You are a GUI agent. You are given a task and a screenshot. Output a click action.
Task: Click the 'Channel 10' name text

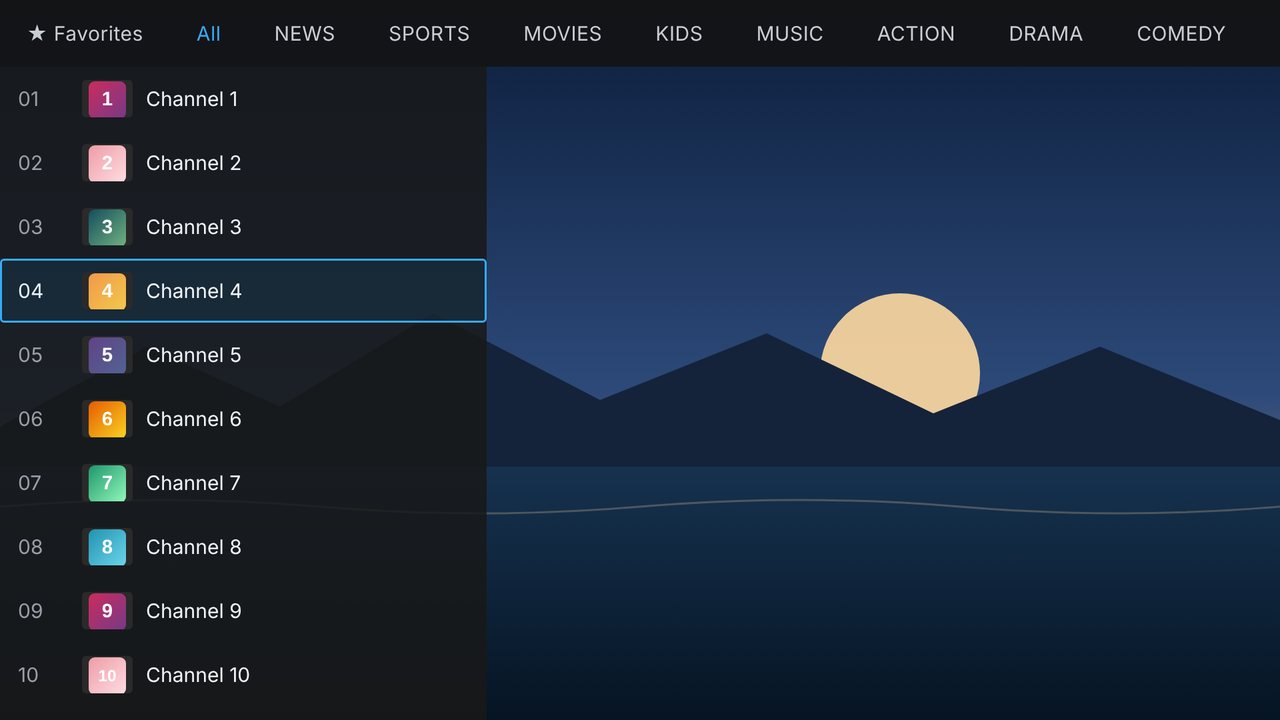pos(198,675)
